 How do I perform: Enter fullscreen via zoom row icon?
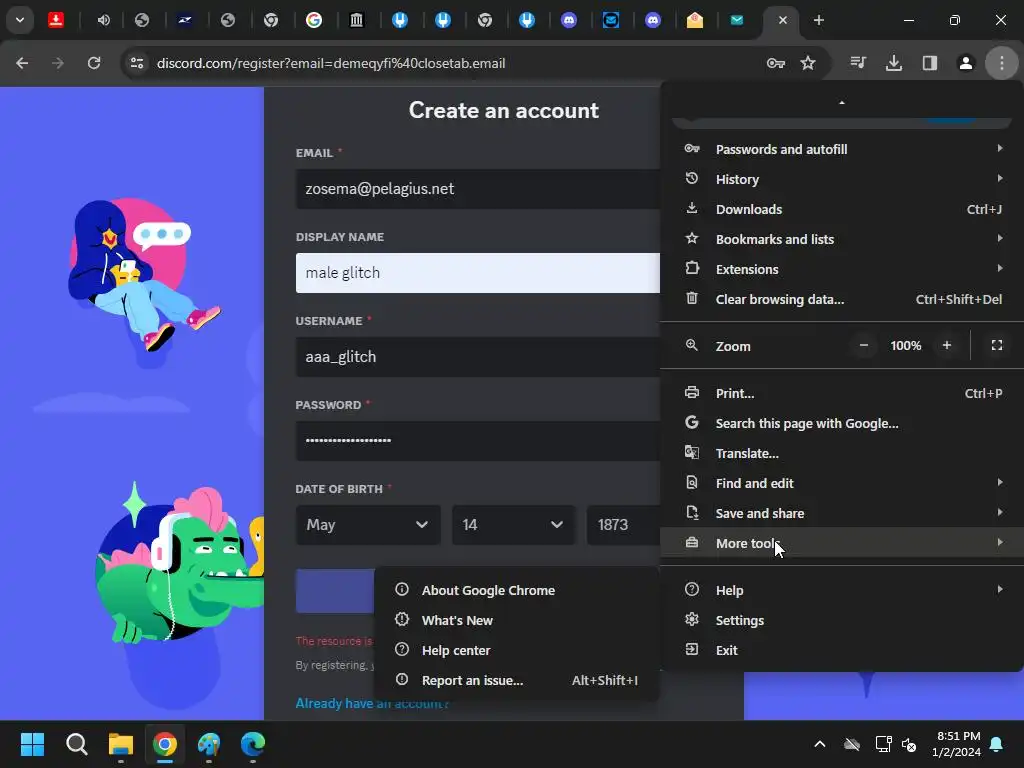[x=997, y=345]
